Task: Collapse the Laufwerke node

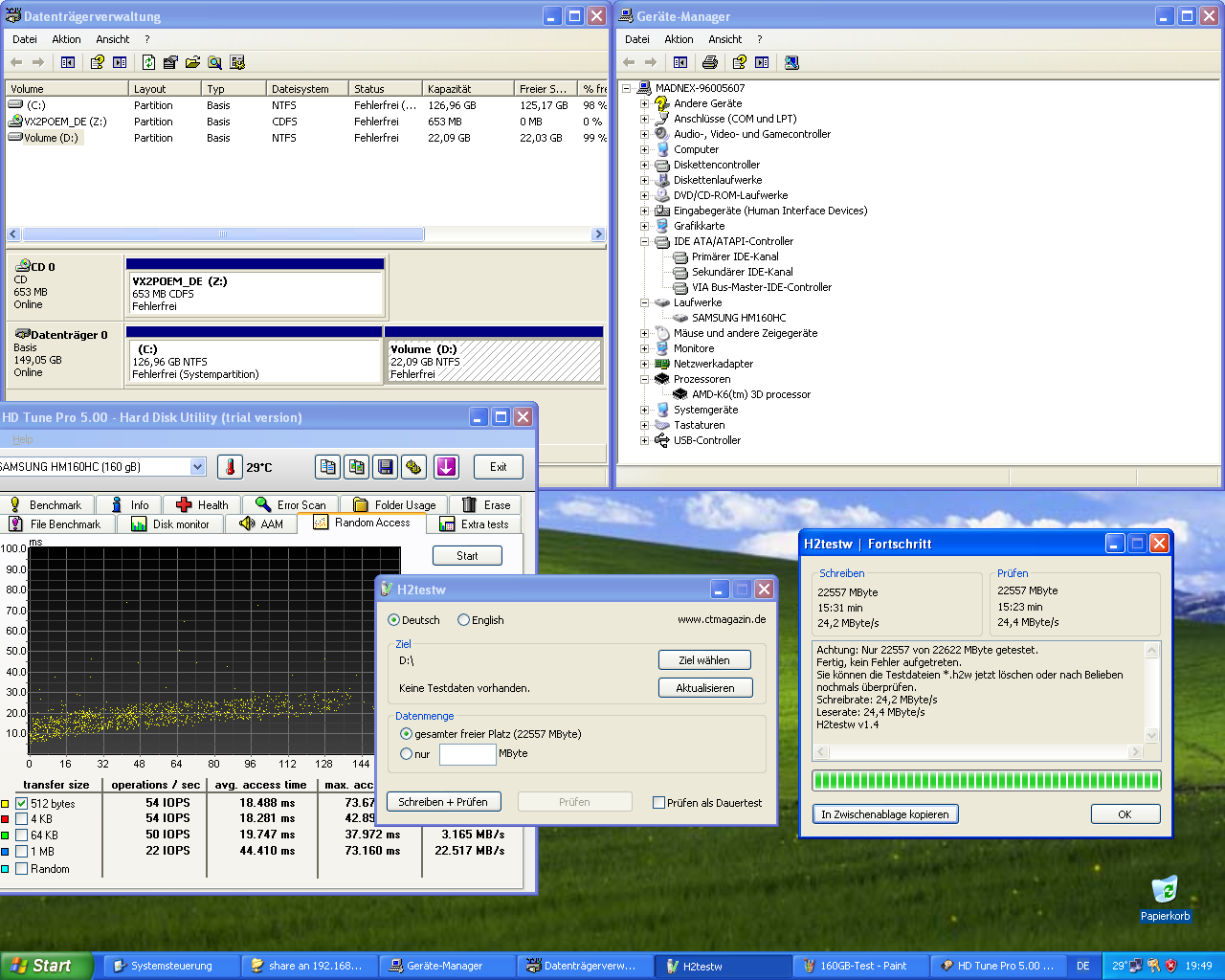Action: [644, 302]
